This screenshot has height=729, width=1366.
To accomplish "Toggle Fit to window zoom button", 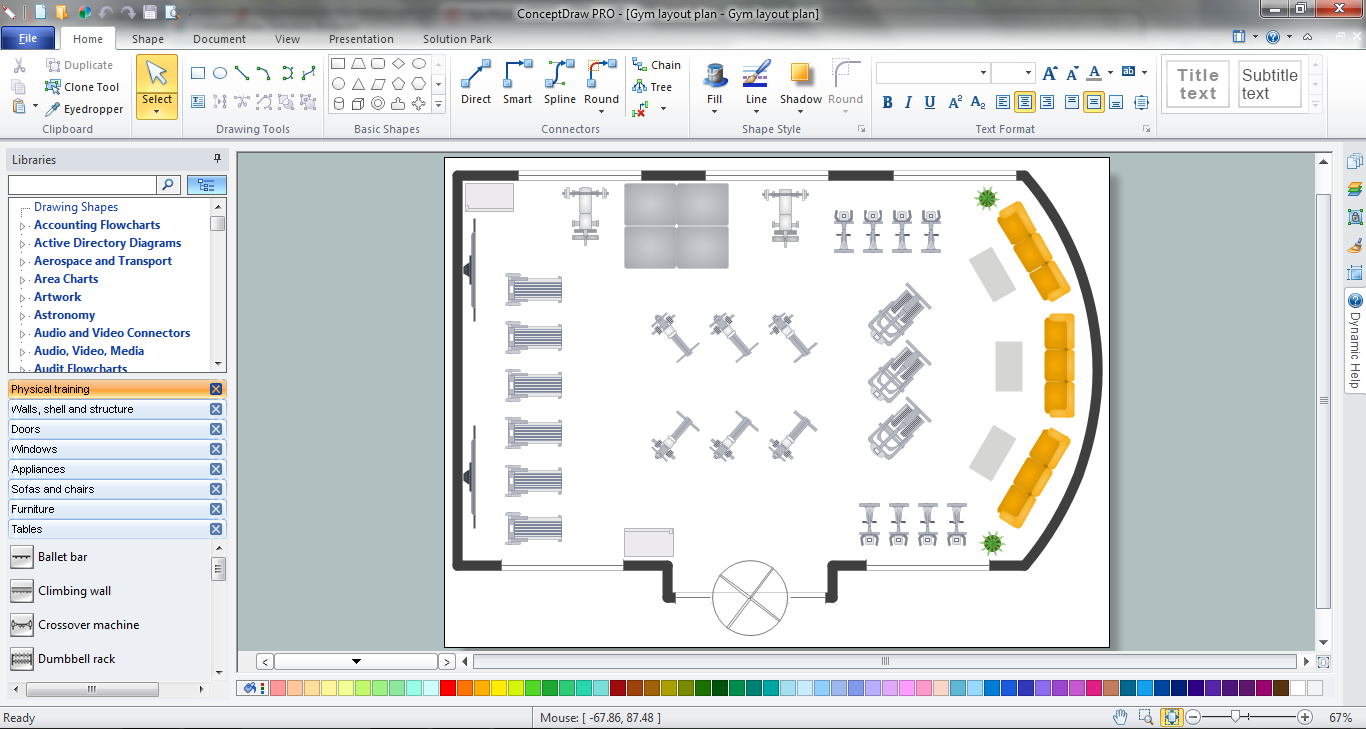I will [x=1173, y=717].
